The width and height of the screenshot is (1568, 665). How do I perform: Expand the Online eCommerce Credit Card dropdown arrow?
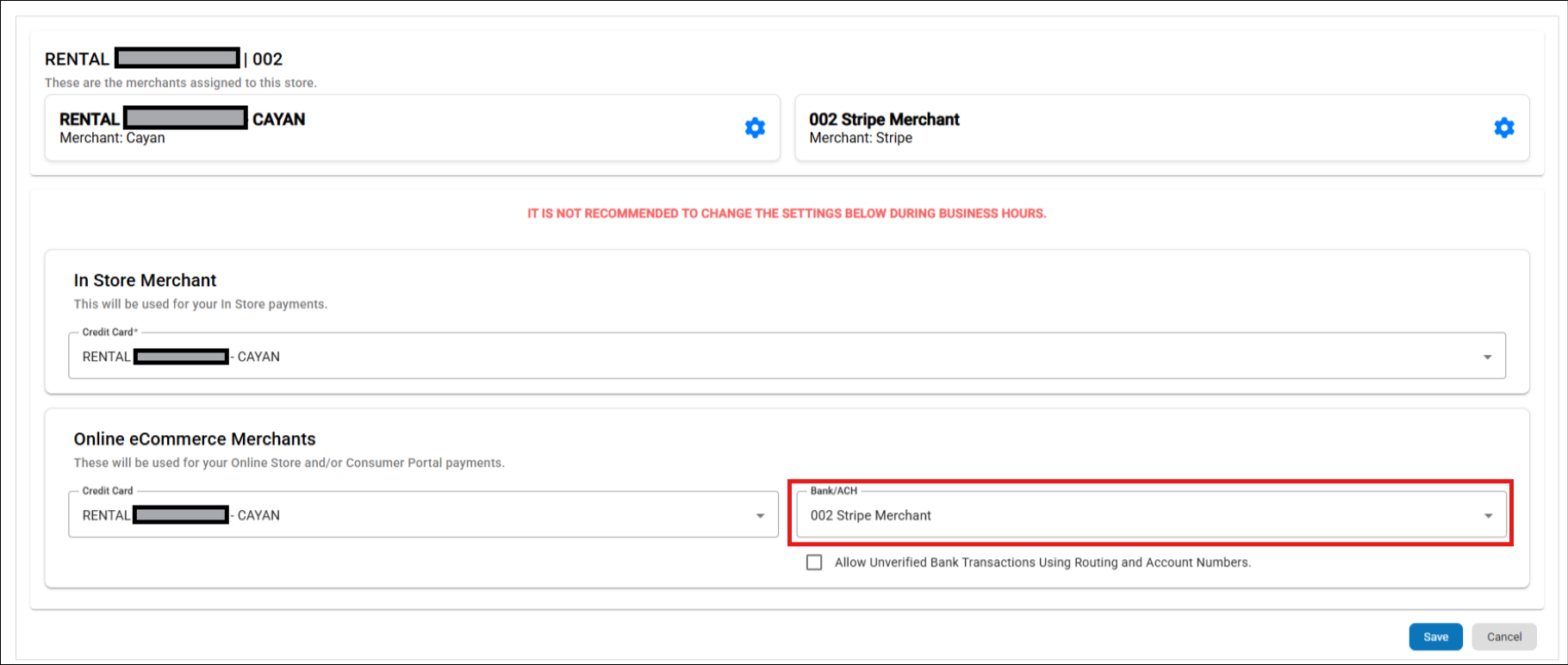coord(760,516)
